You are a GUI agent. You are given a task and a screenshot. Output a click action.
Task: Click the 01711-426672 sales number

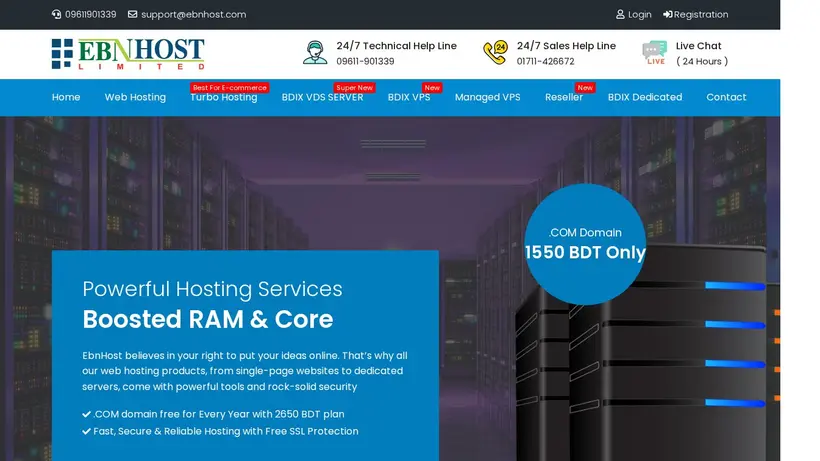(545, 61)
